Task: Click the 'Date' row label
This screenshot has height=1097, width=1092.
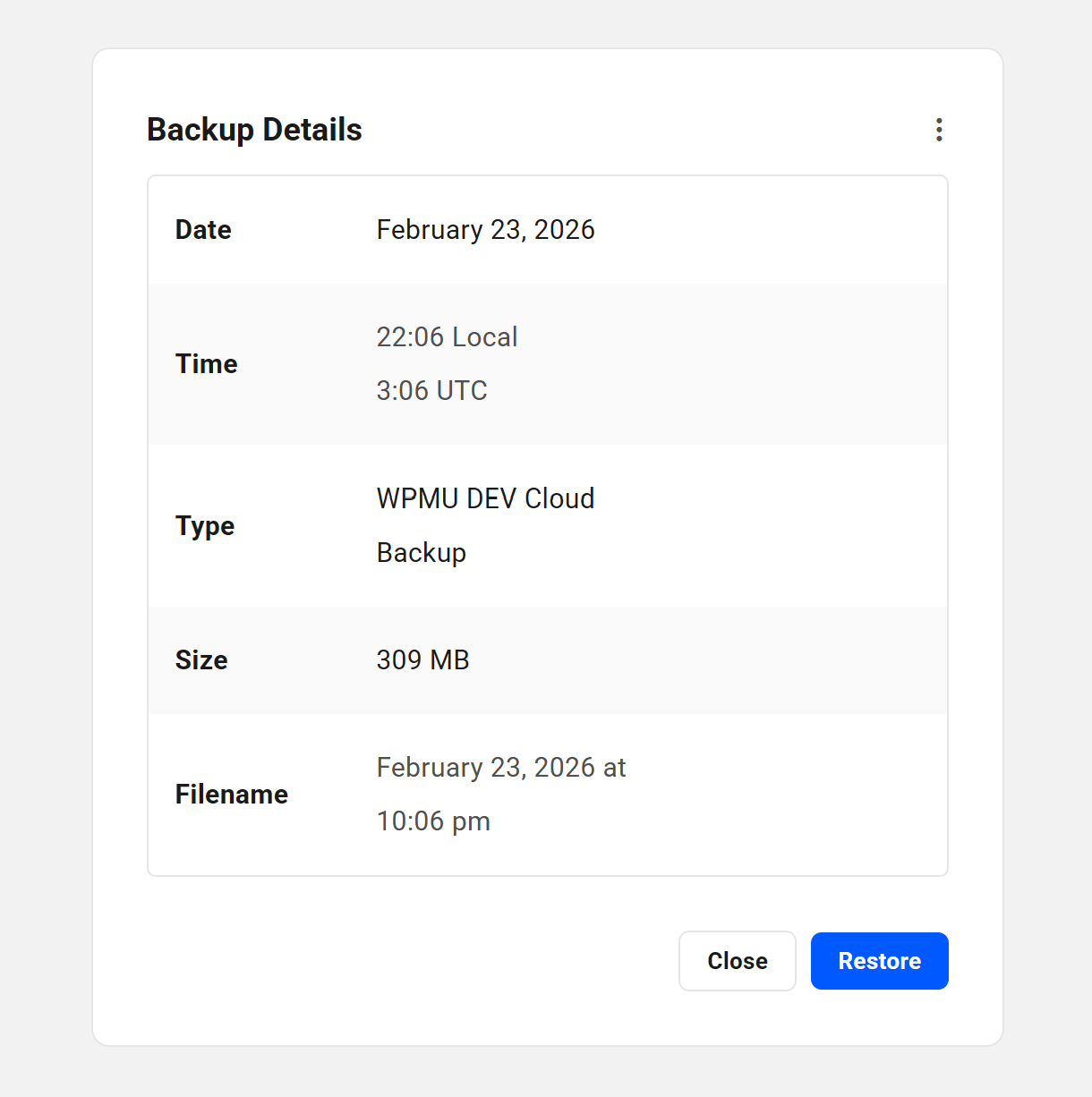Action: [x=203, y=230]
